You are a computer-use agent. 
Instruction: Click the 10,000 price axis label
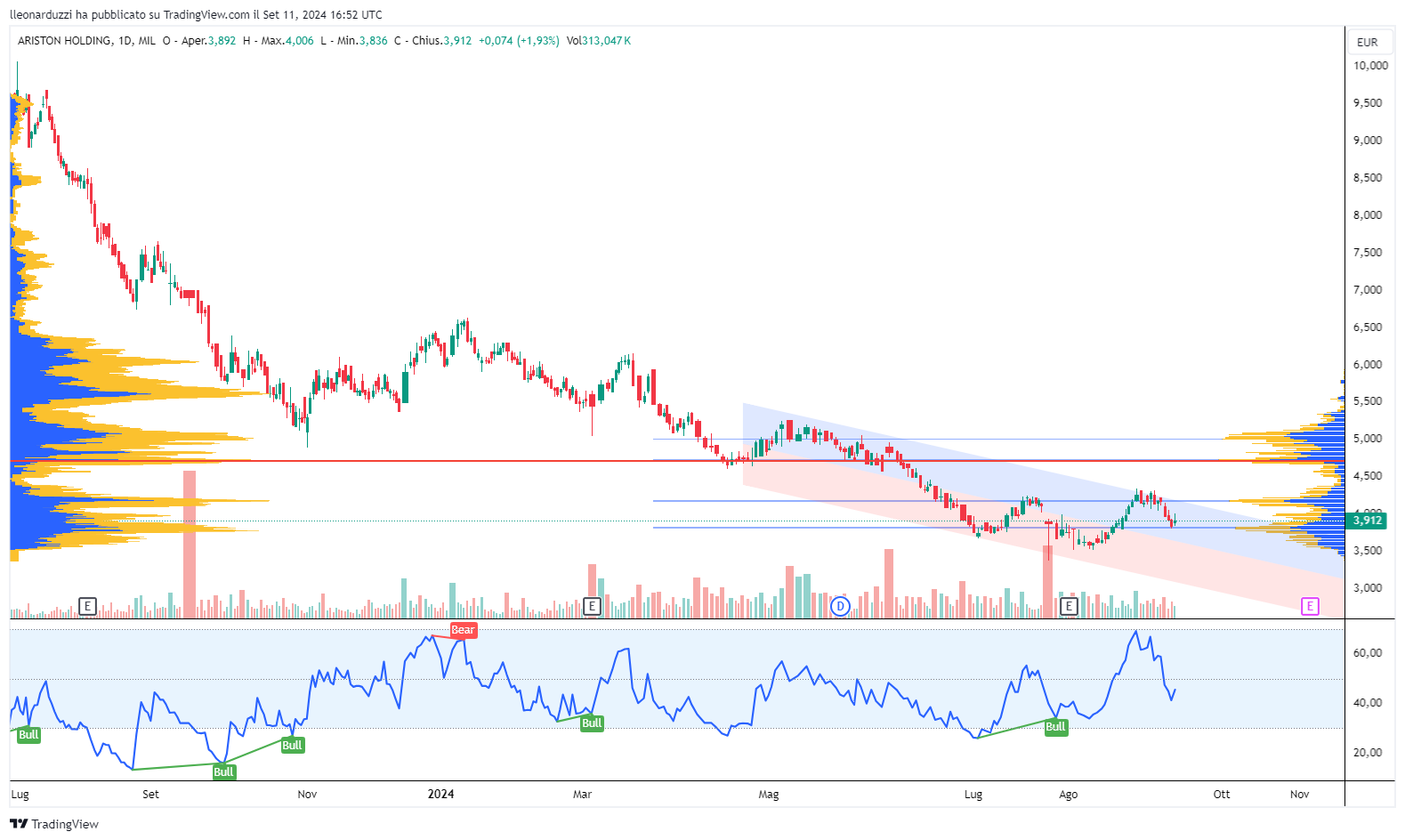click(x=1370, y=66)
